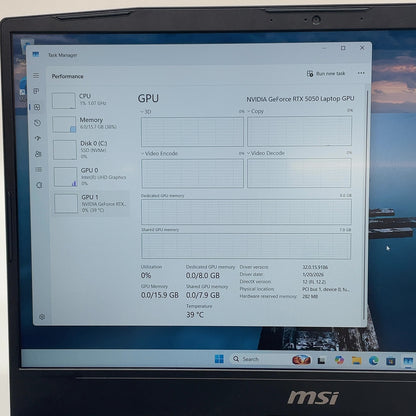This screenshot has height=416, width=416.
Task: Select the Performance page sidebar icon
Action: [x=37, y=107]
